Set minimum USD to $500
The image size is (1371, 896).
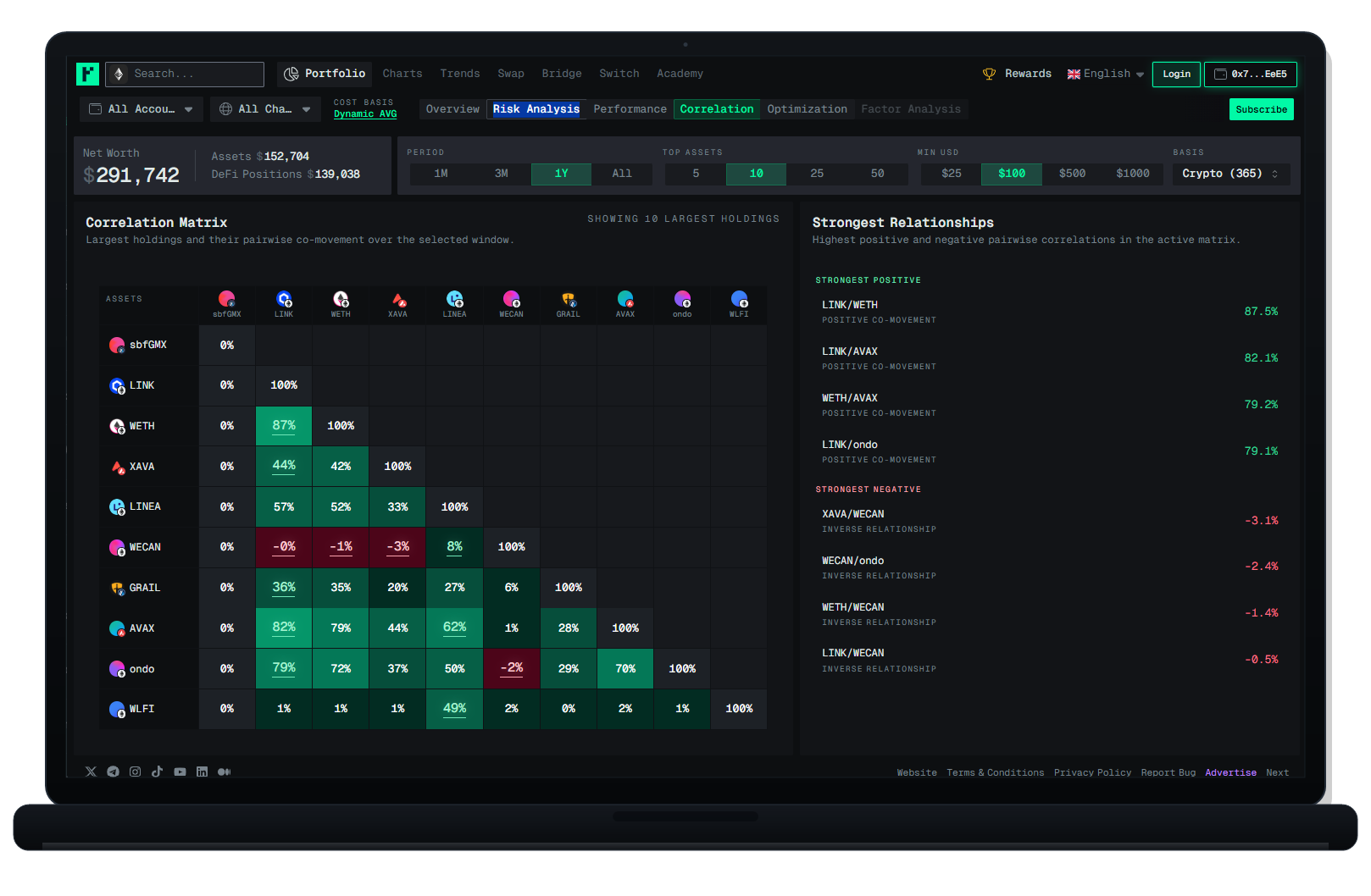click(1072, 174)
